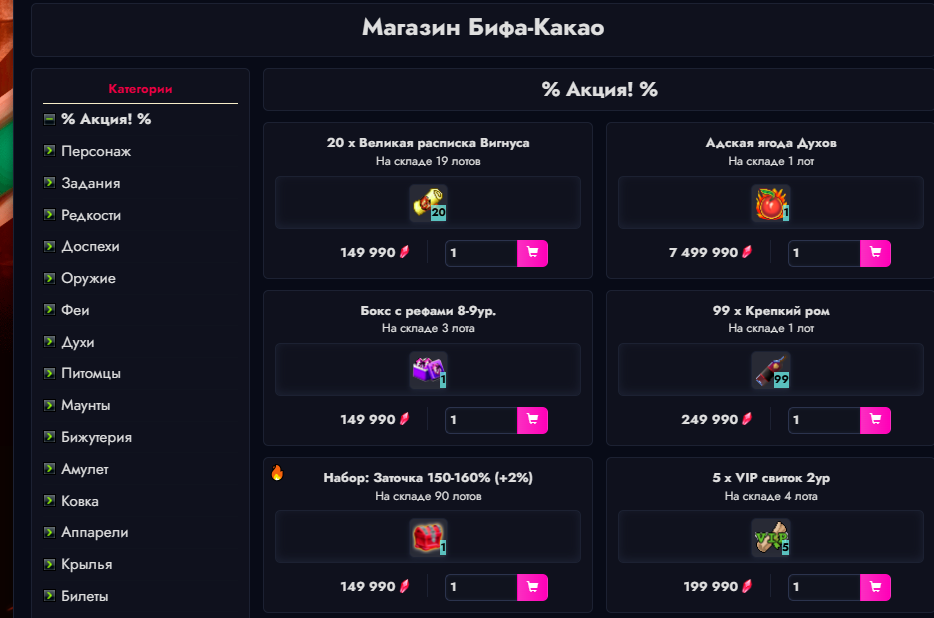
Task: Click the red Заточка chest icon
Action: tap(428, 537)
